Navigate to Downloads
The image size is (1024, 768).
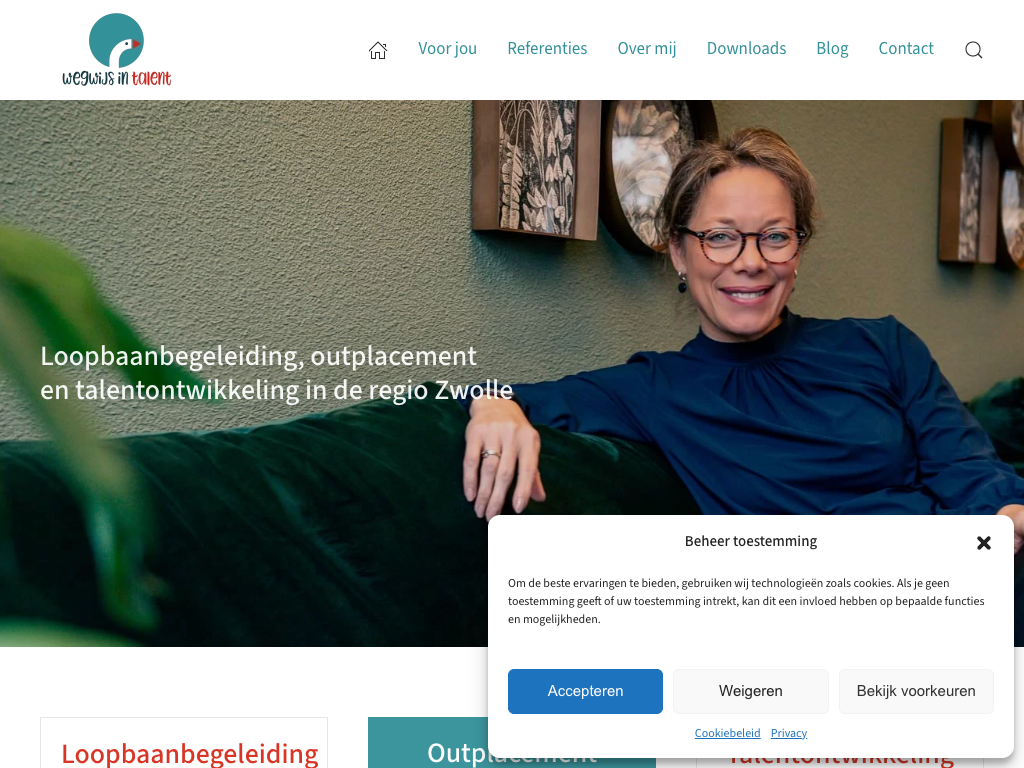[x=746, y=49]
